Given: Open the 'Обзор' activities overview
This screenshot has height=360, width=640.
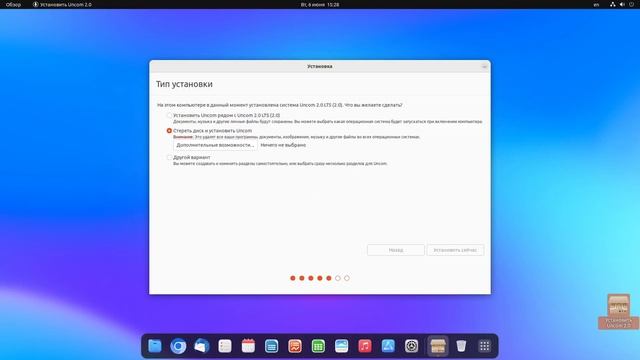Looking at the screenshot, I should [13, 4].
